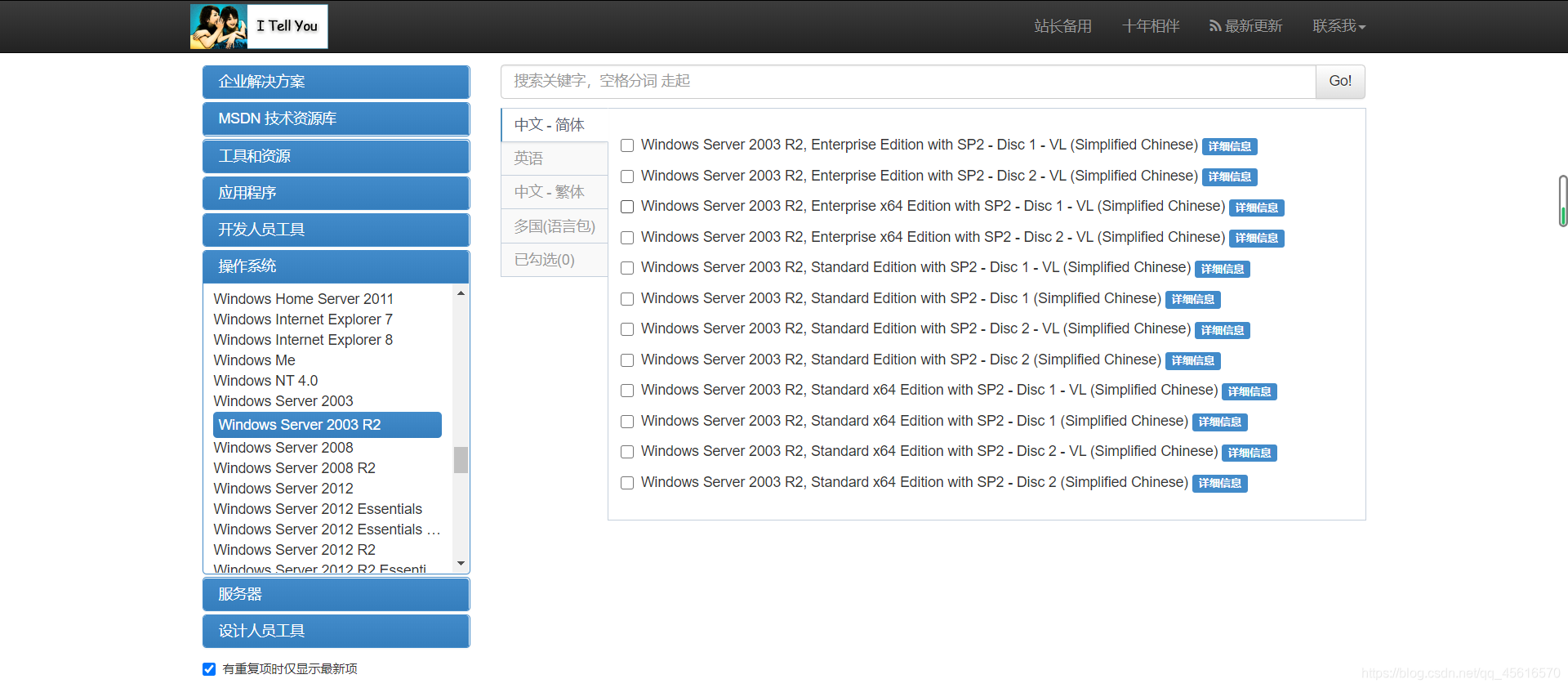Open 最新更新 RSS feed link
This screenshot has width=1568, height=688.
pos(1245,26)
